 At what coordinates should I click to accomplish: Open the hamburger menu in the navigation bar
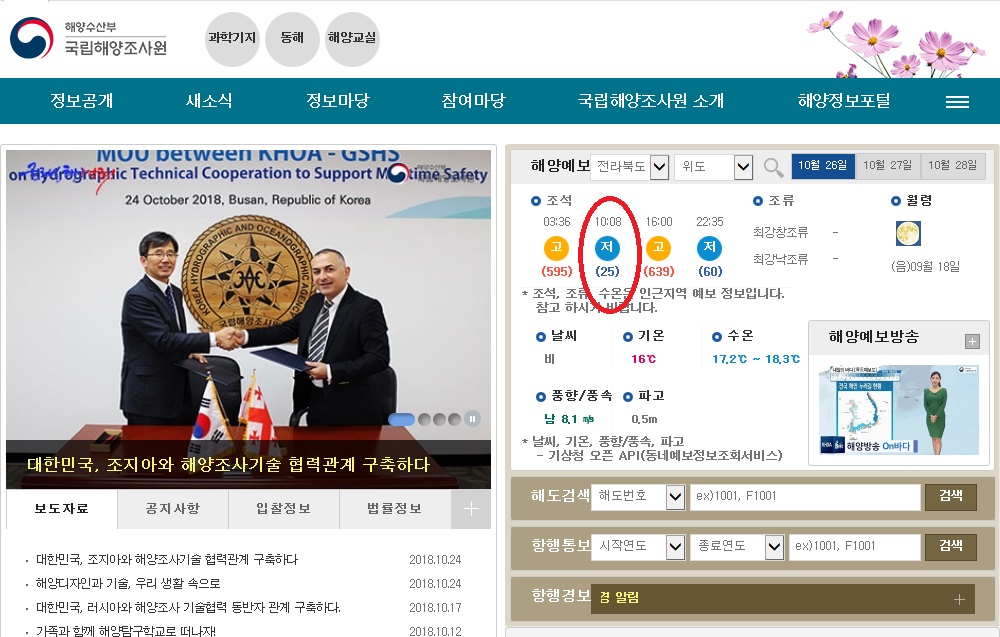957,100
